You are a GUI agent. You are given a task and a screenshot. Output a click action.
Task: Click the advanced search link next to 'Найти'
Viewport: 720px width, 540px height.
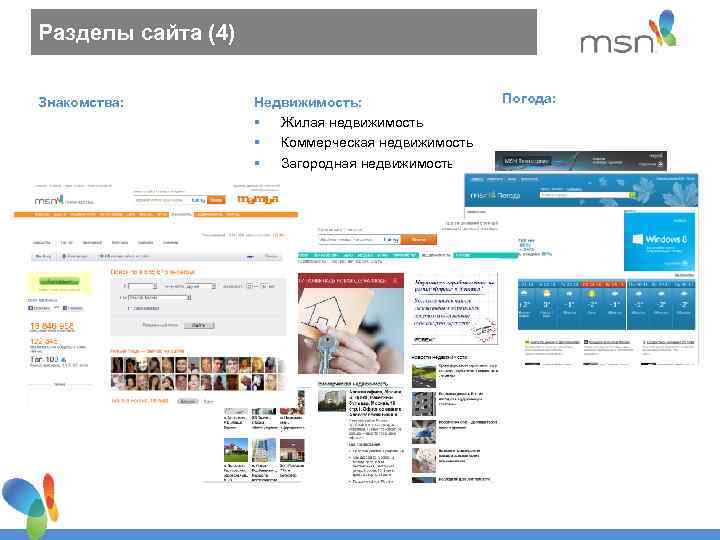pos(159,325)
